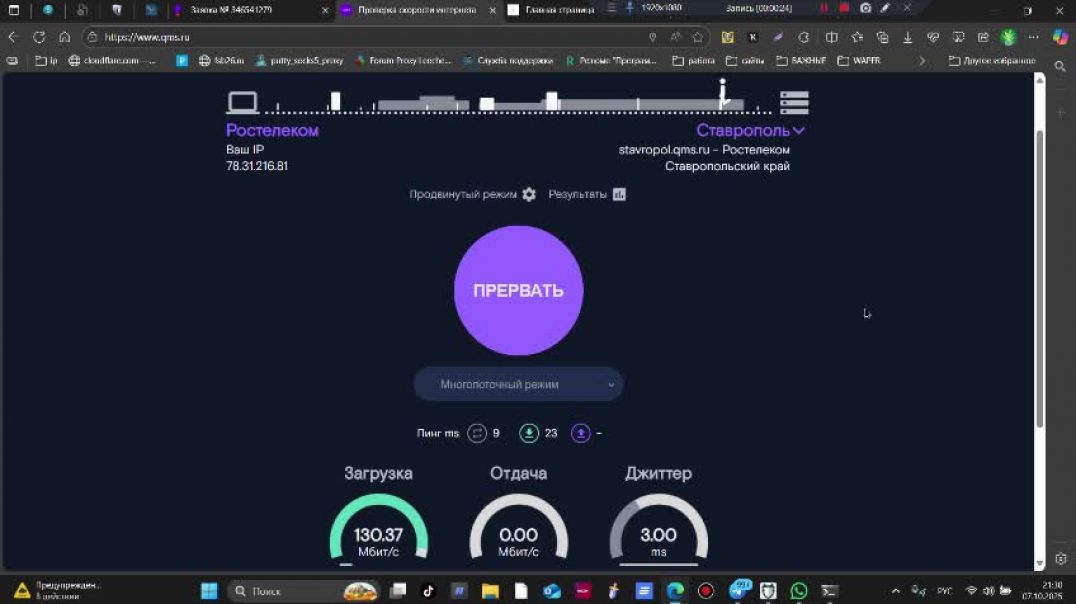Click the gear icon beside Продвинутый режим
The height and width of the screenshot is (604, 1076).
tap(529, 194)
